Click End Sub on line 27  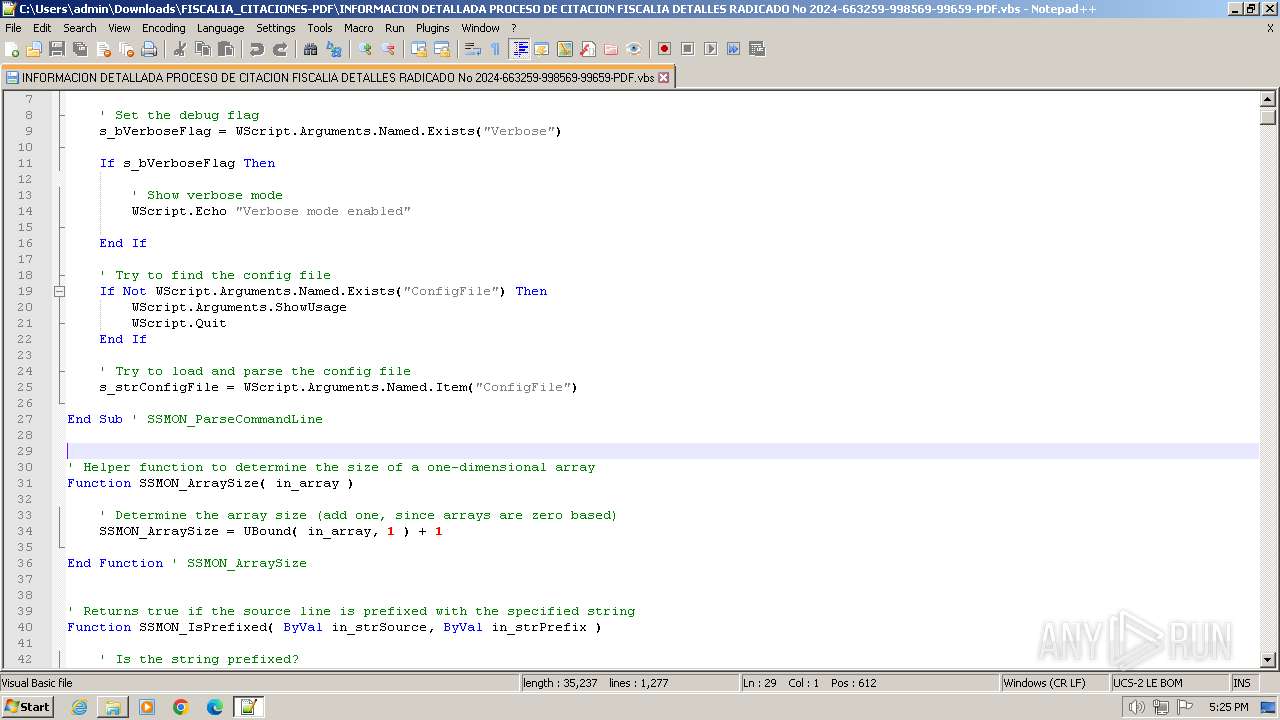pos(95,419)
